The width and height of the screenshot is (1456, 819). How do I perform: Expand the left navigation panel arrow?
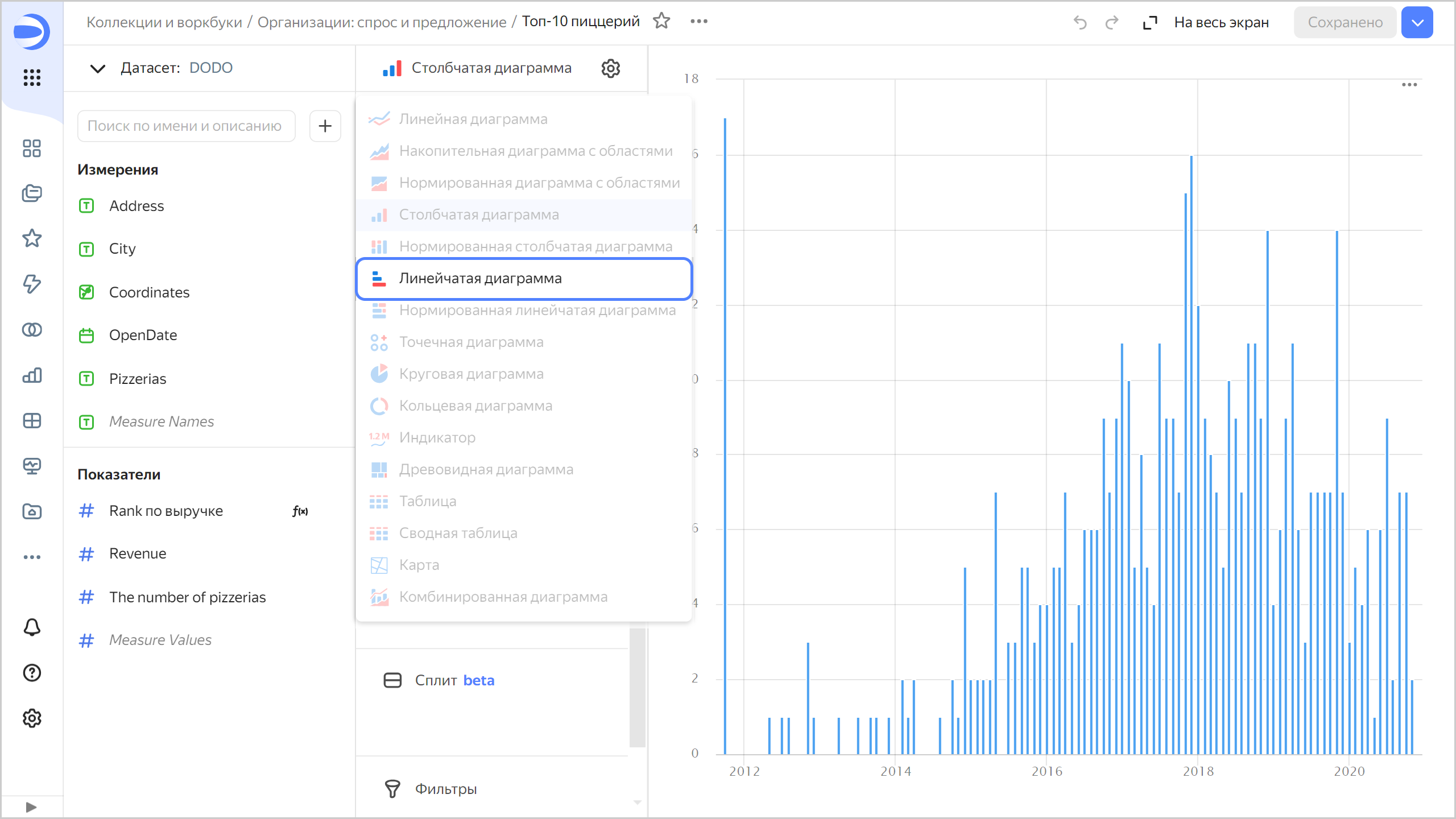coord(31,806)
